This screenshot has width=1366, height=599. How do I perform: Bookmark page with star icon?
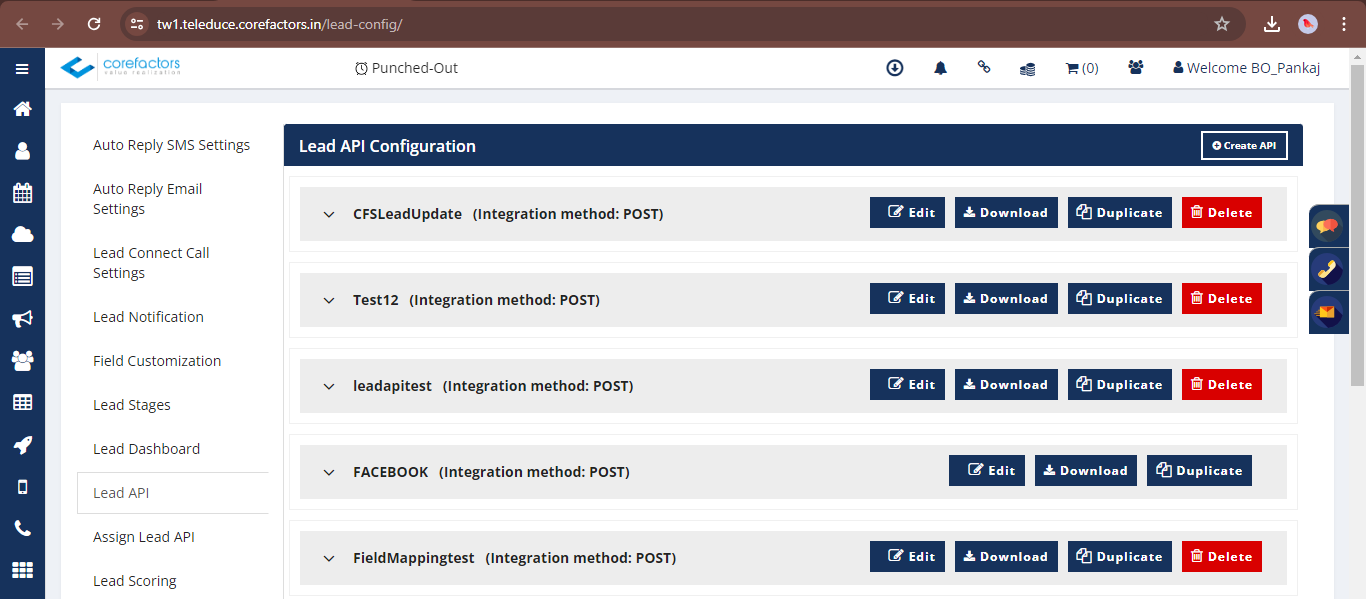coord(1221,24)
